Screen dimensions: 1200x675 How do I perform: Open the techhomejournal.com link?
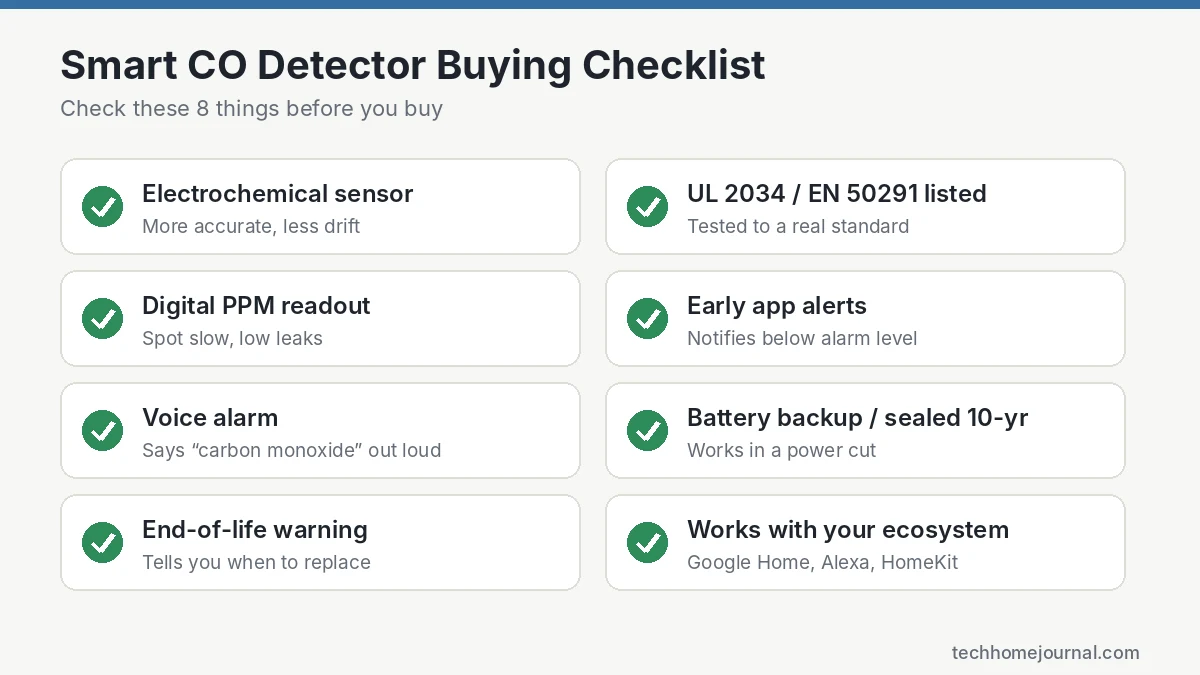pyautogui.click(x=1045, y=653)
